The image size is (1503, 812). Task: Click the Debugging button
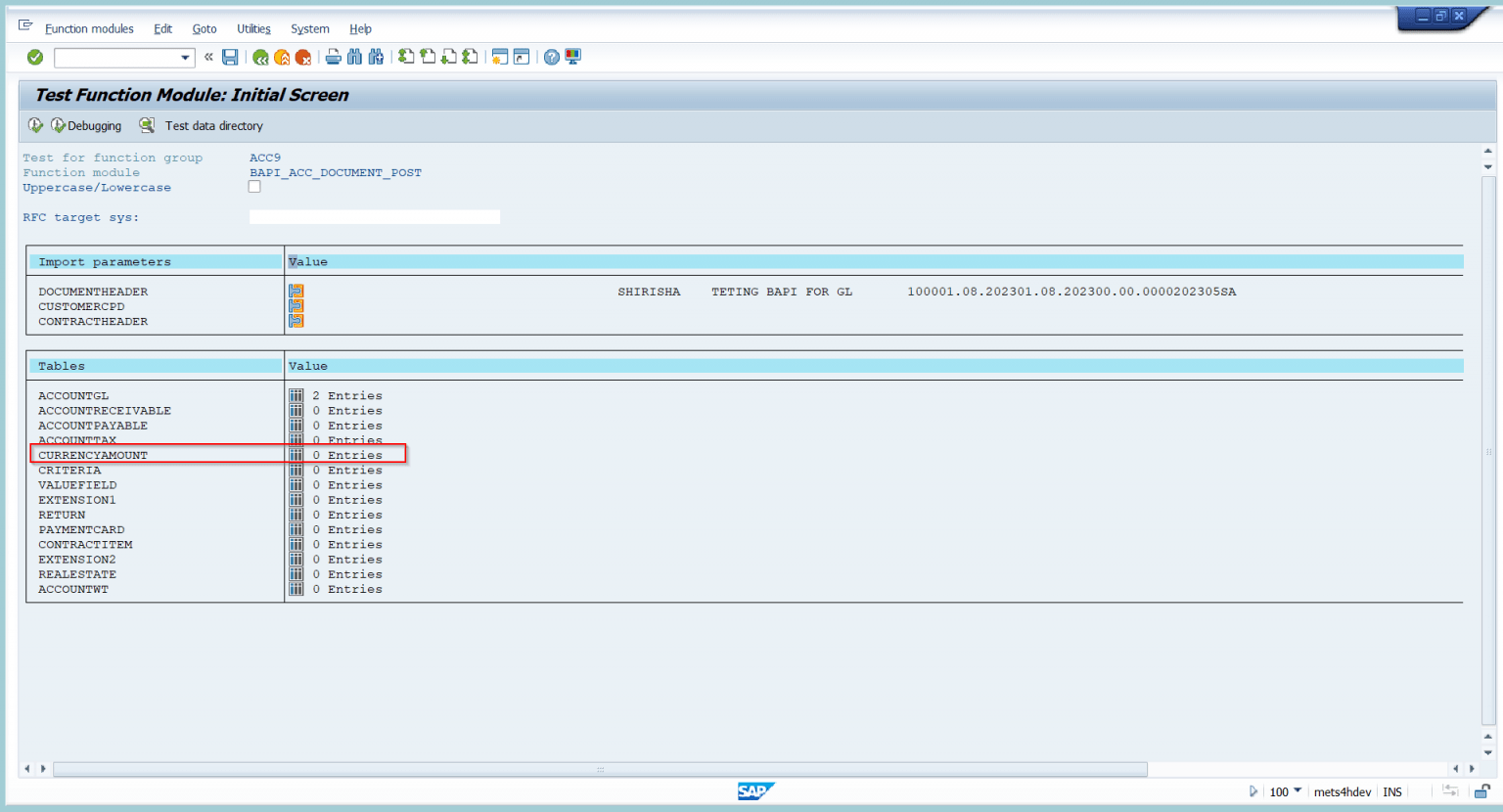coord(86,126)
